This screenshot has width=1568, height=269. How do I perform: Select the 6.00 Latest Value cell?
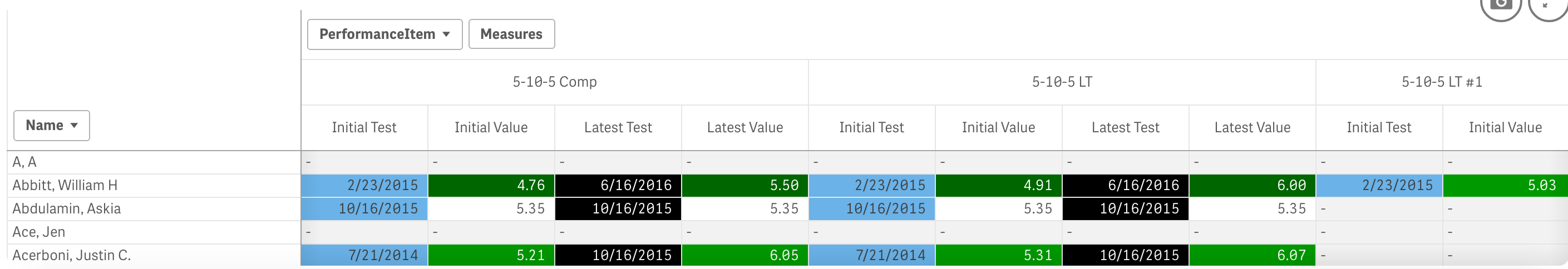[1252, 186]
